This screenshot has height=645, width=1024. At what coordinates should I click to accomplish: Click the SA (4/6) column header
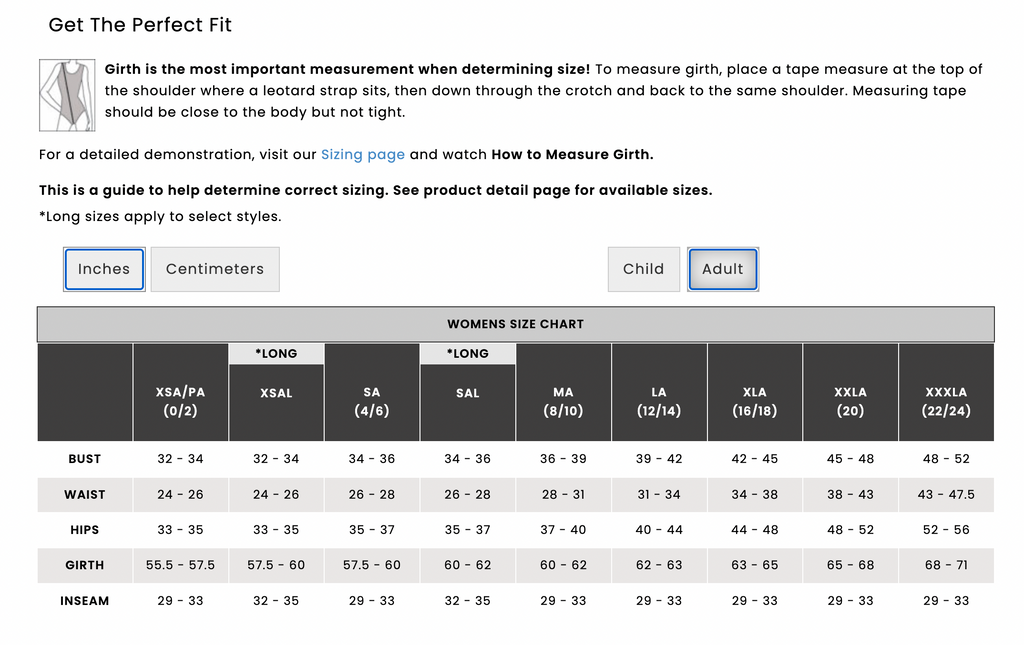(x=372, y=392)
